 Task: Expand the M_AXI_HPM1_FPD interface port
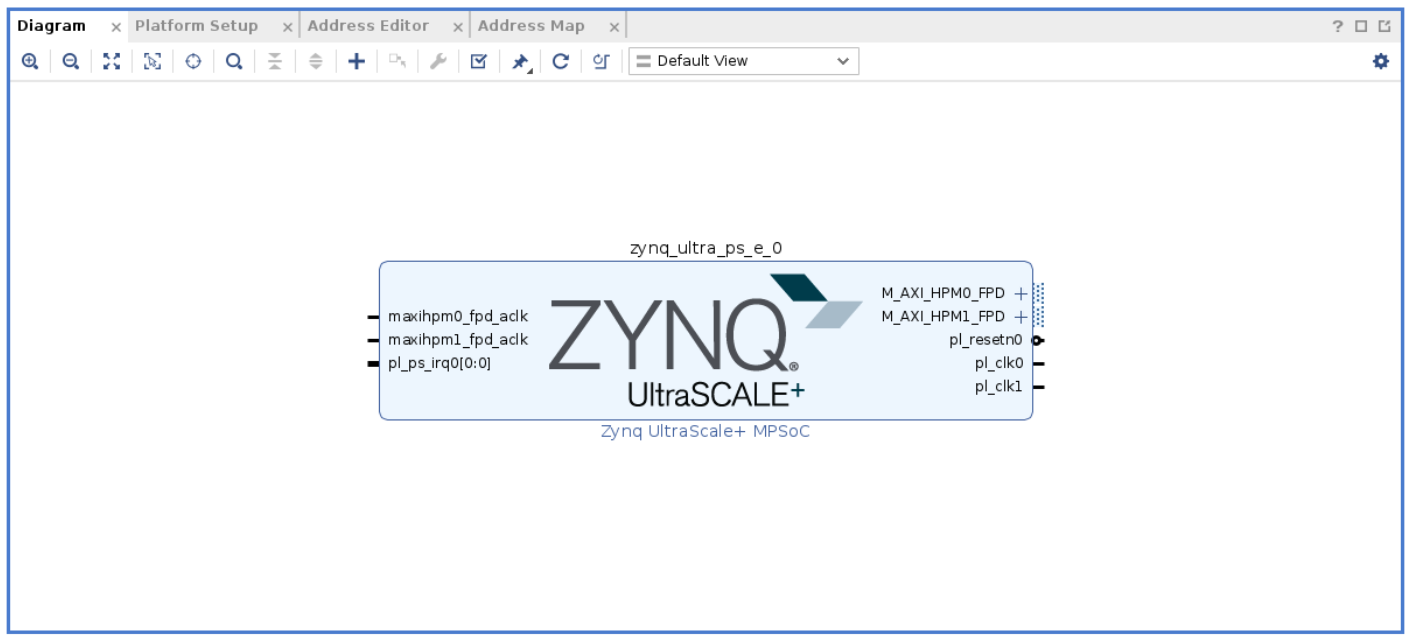(1020, 317)
